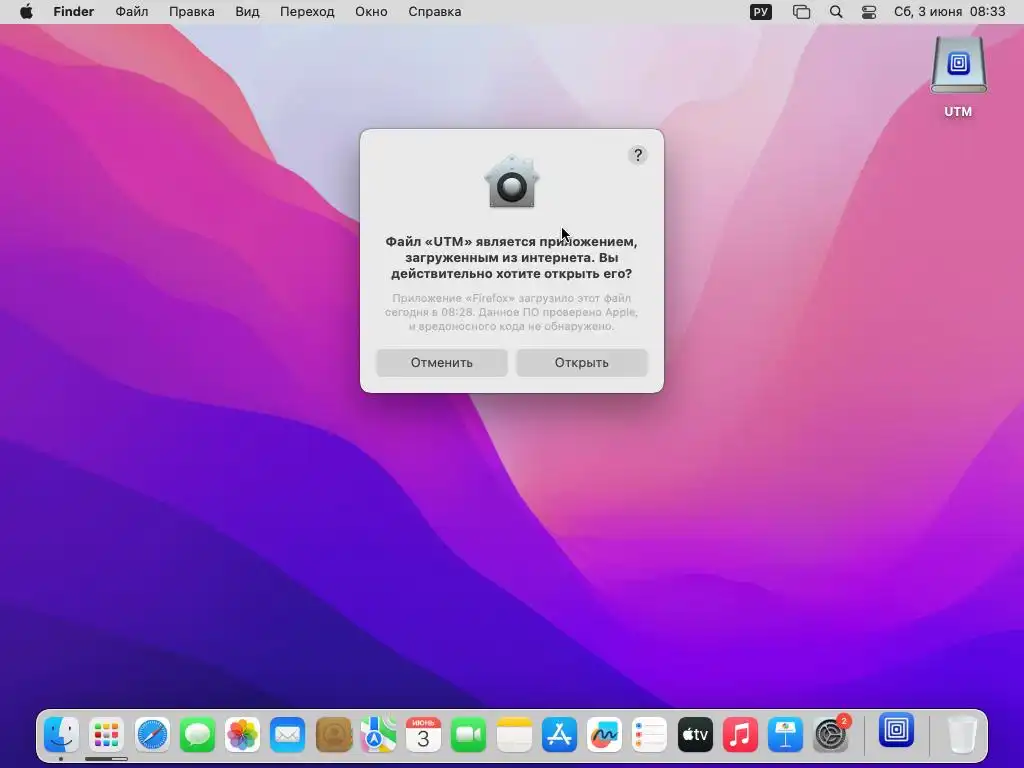This screenshot has height=768, width=1024.
Task: Open Spotlight search in menu bar
Action: tap(836, 12)
